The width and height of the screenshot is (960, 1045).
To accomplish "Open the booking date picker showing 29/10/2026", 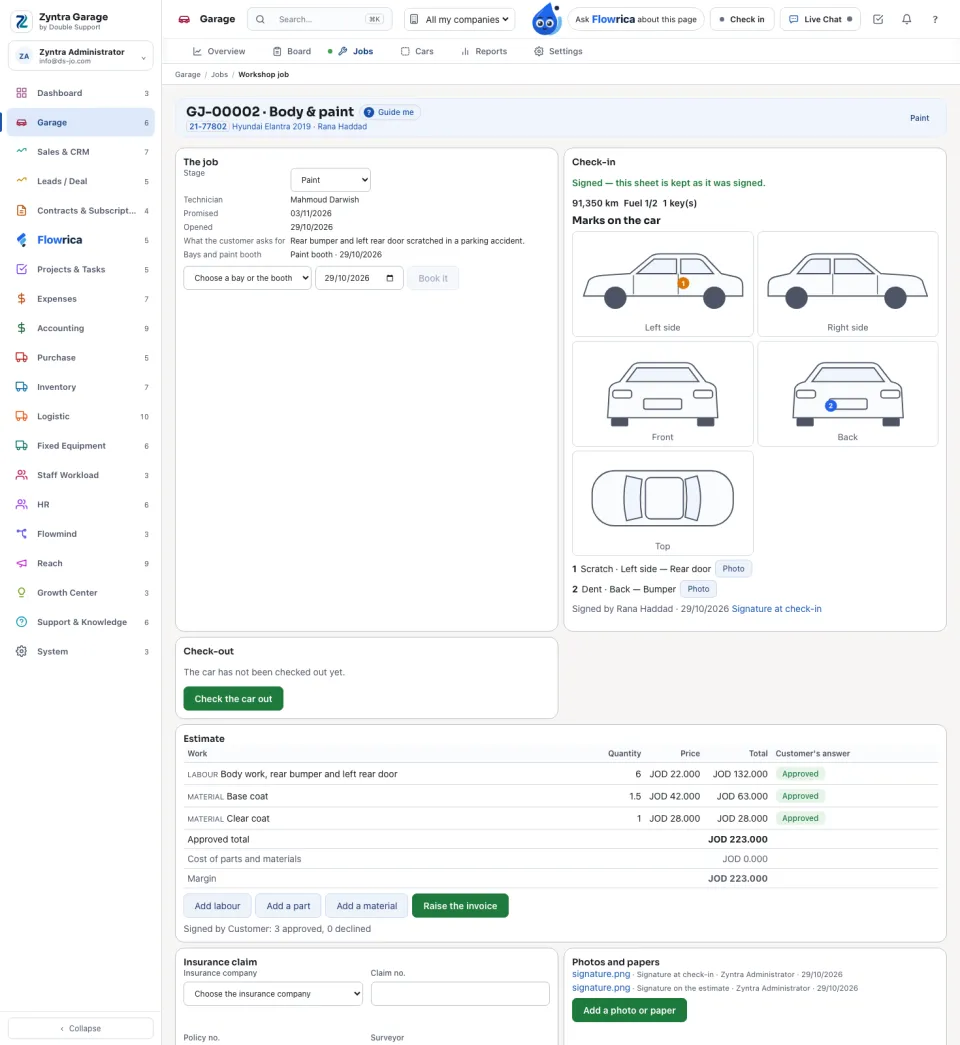I will [x=359, y=278].
